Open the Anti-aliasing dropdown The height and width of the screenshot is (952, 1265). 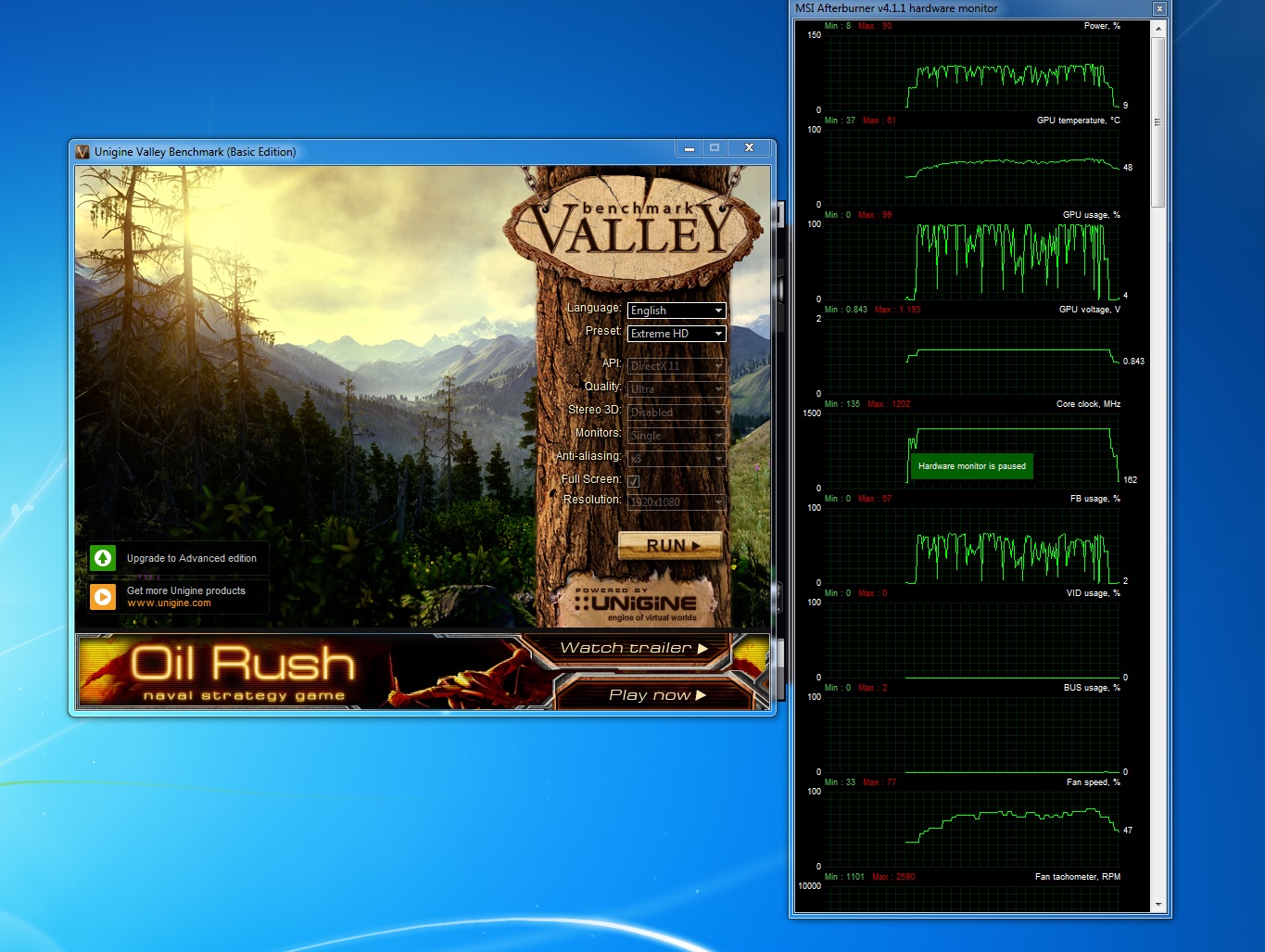click(x=677, y=459)
